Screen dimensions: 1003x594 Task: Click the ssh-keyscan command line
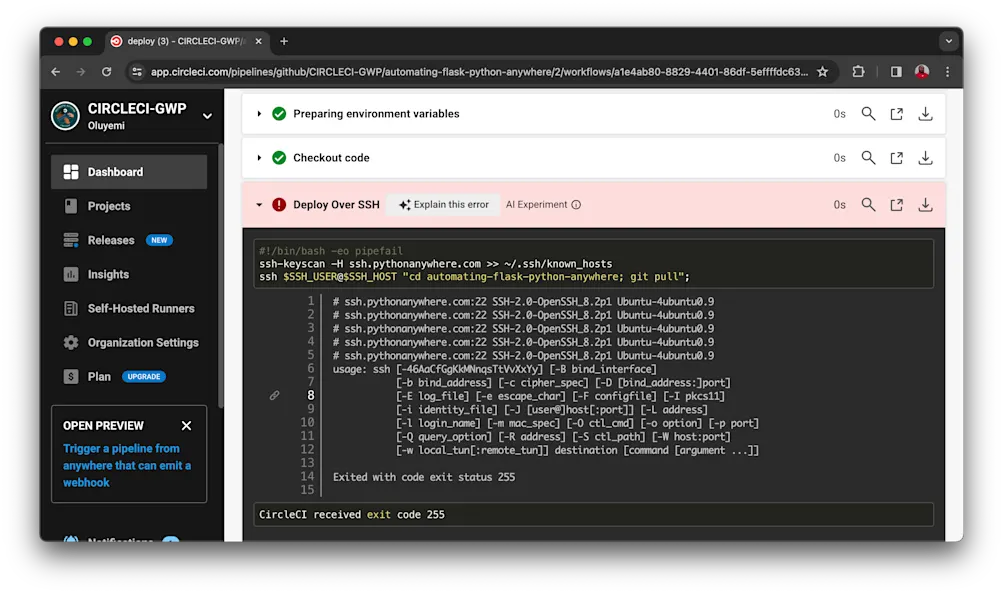[436, 264]
